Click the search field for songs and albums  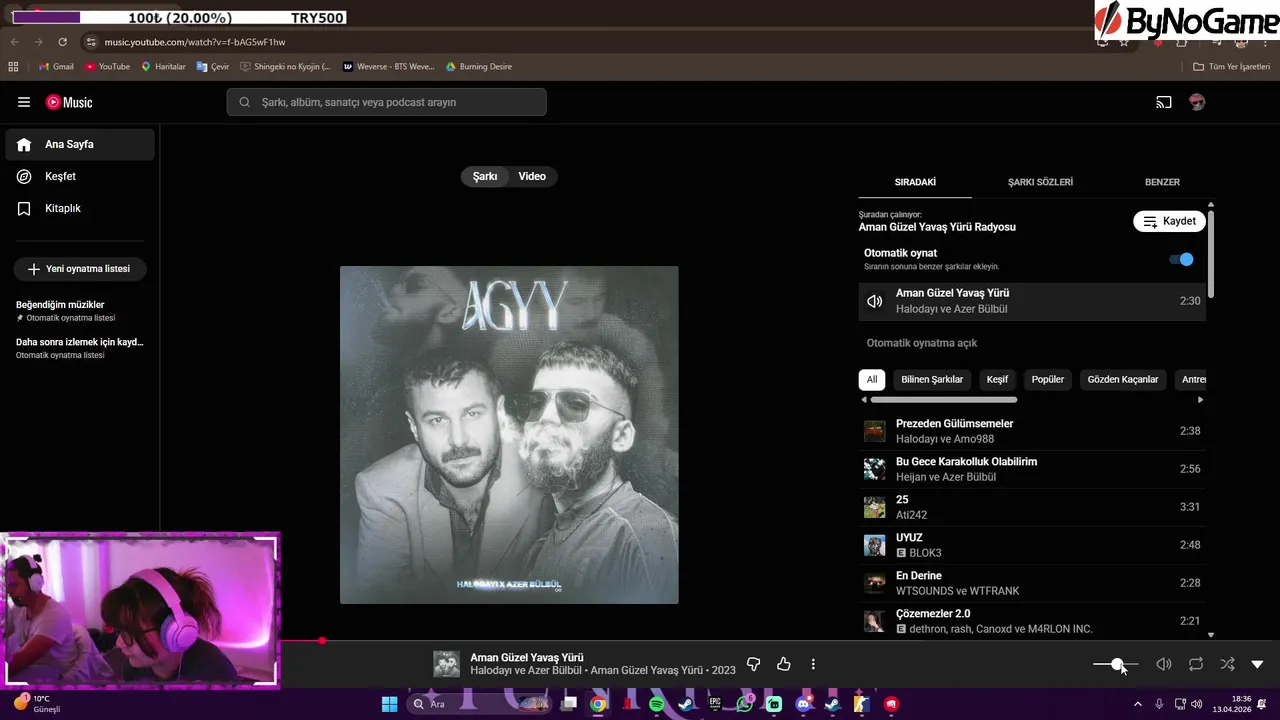(386, 102)
